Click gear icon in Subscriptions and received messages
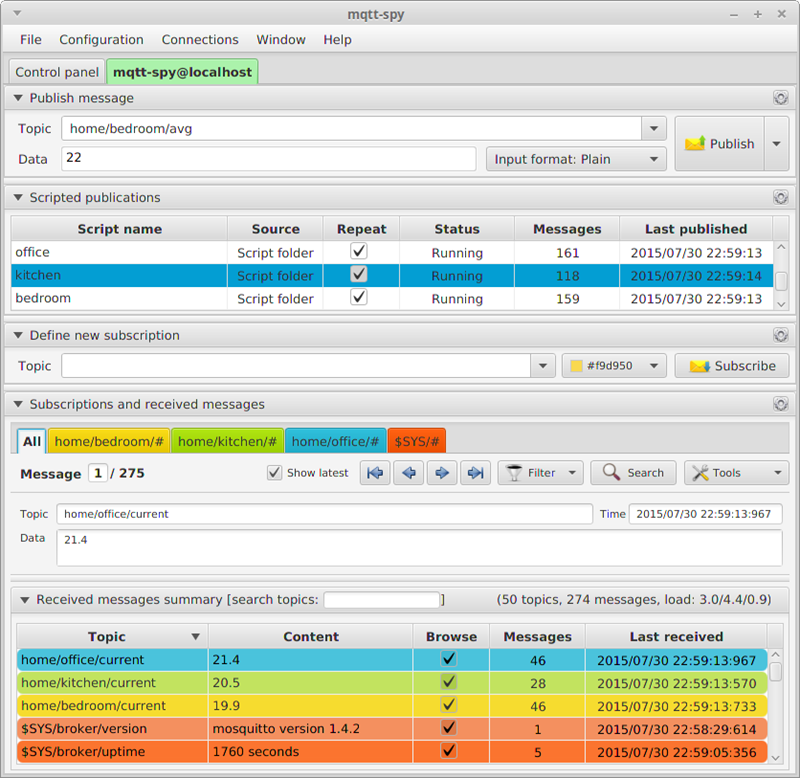 coord(780,404)
